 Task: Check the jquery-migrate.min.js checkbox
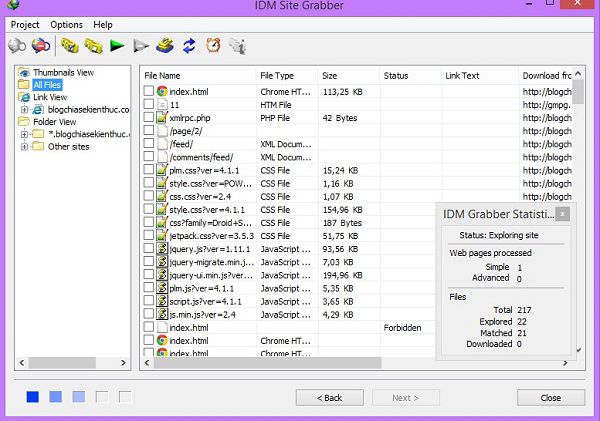(x=149, y=261)
